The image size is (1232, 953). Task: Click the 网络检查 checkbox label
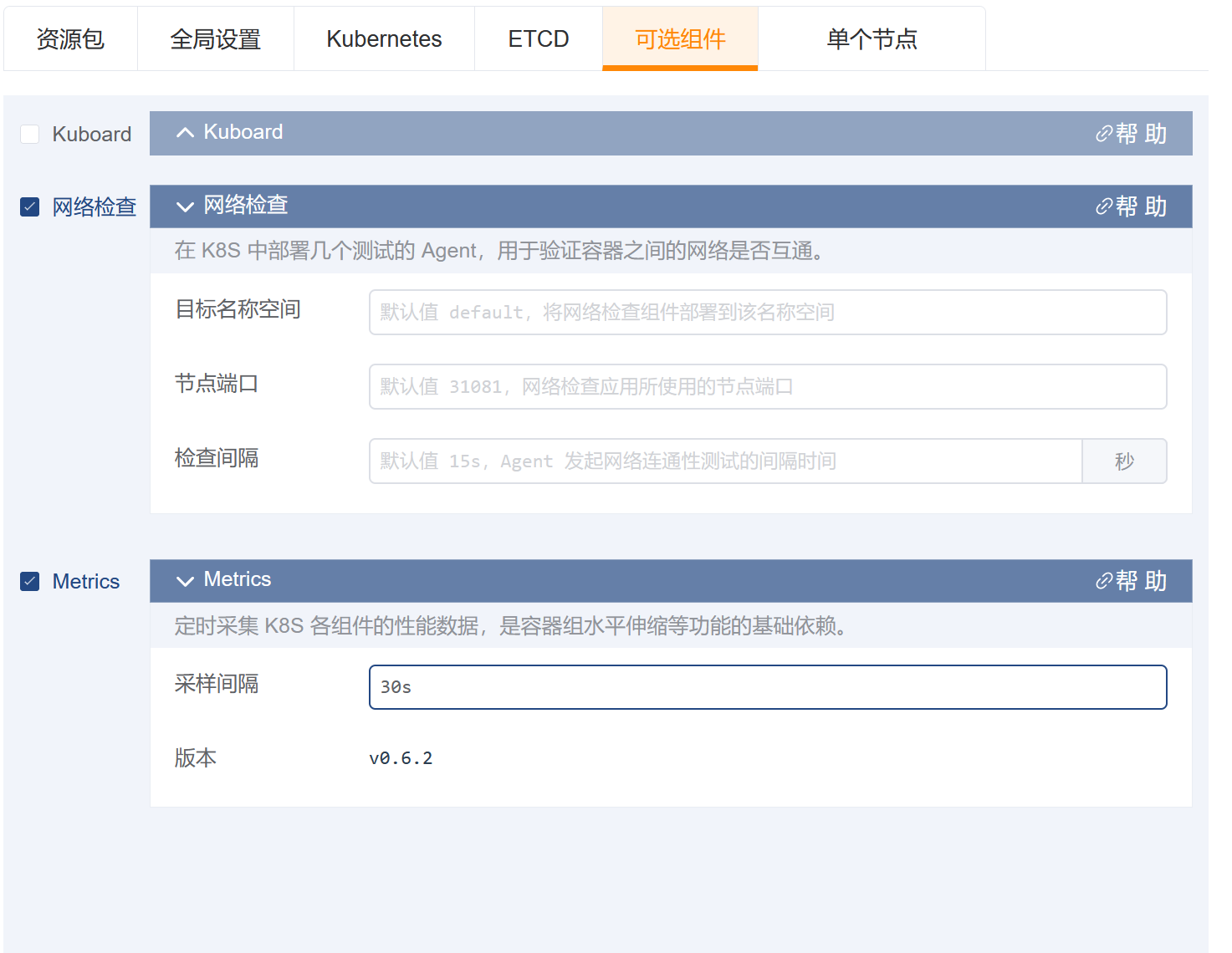95,206
